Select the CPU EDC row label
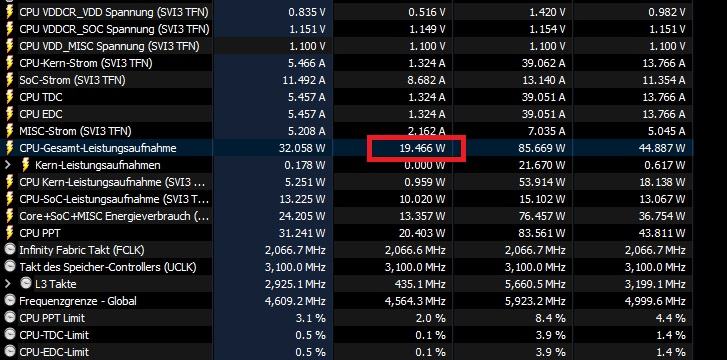 [41, 114]
